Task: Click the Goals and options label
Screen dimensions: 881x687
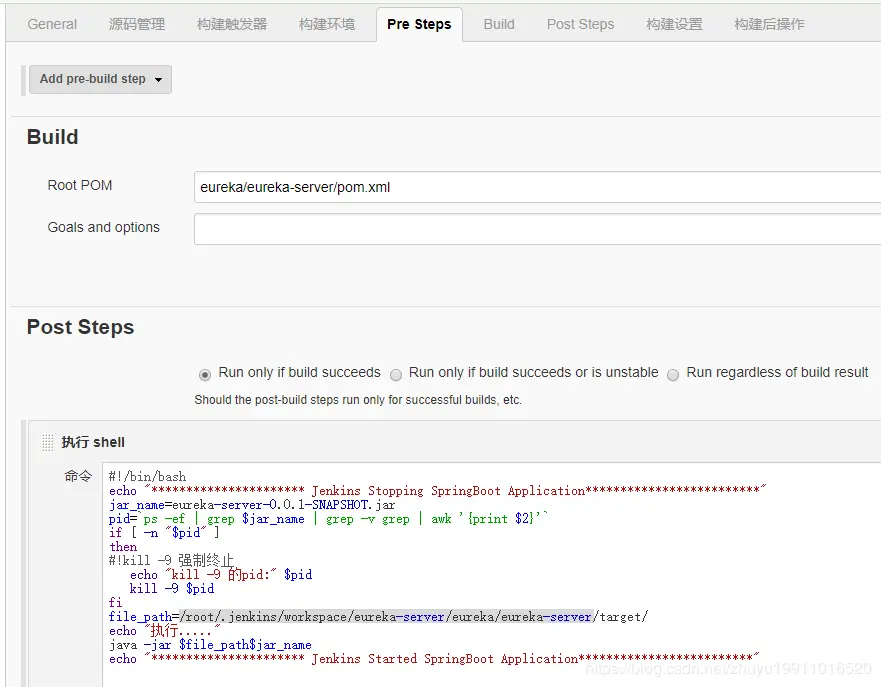Action: pyautogui.click(x=103, y=227)
